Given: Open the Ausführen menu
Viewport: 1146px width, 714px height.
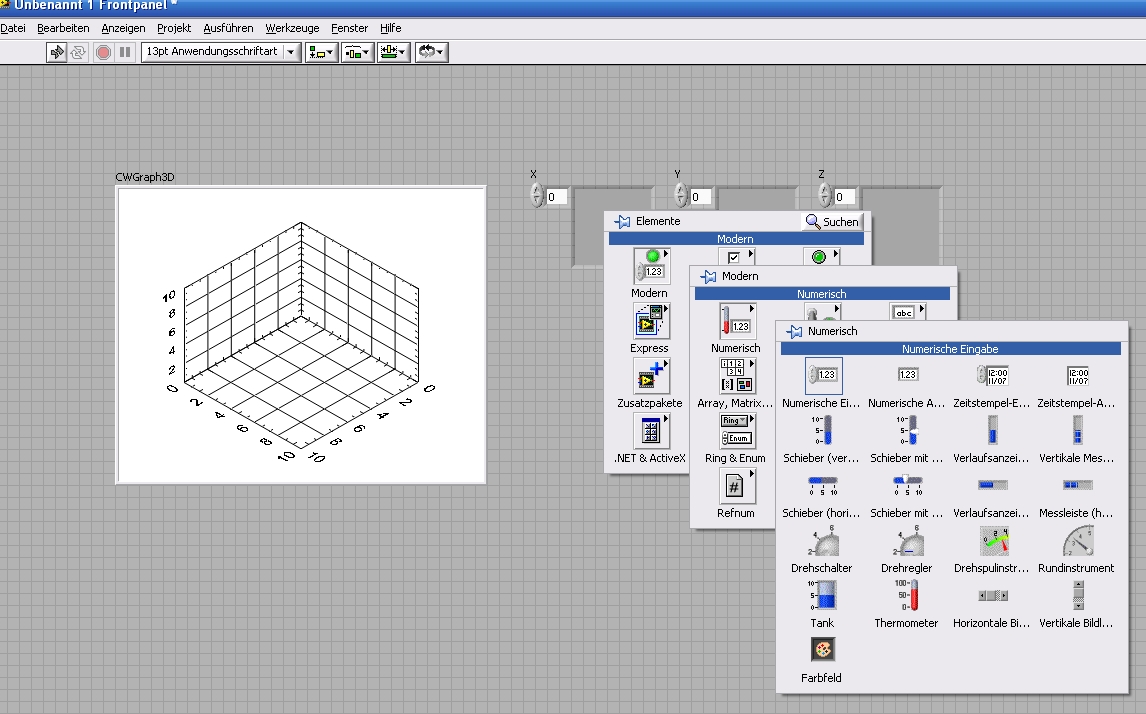Looking at the screenshot, I should (x=228, y=28).
